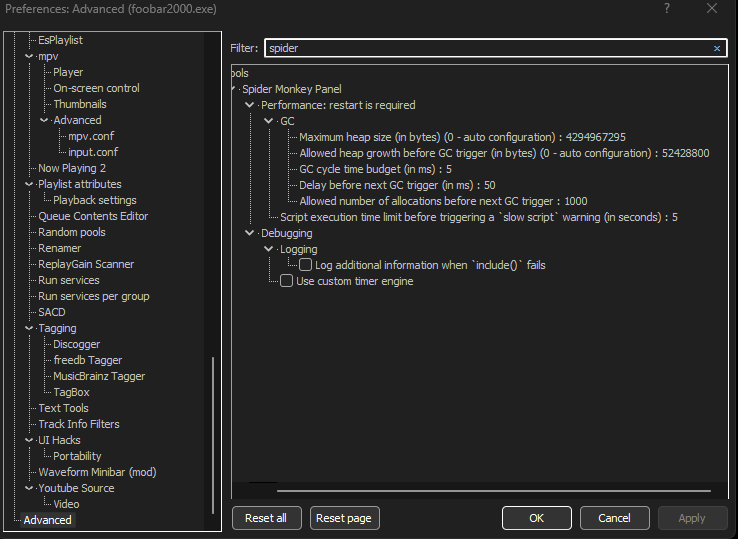Select Video under Youtube Source
This screenshot has height=539, width=738.
[66, 505]
